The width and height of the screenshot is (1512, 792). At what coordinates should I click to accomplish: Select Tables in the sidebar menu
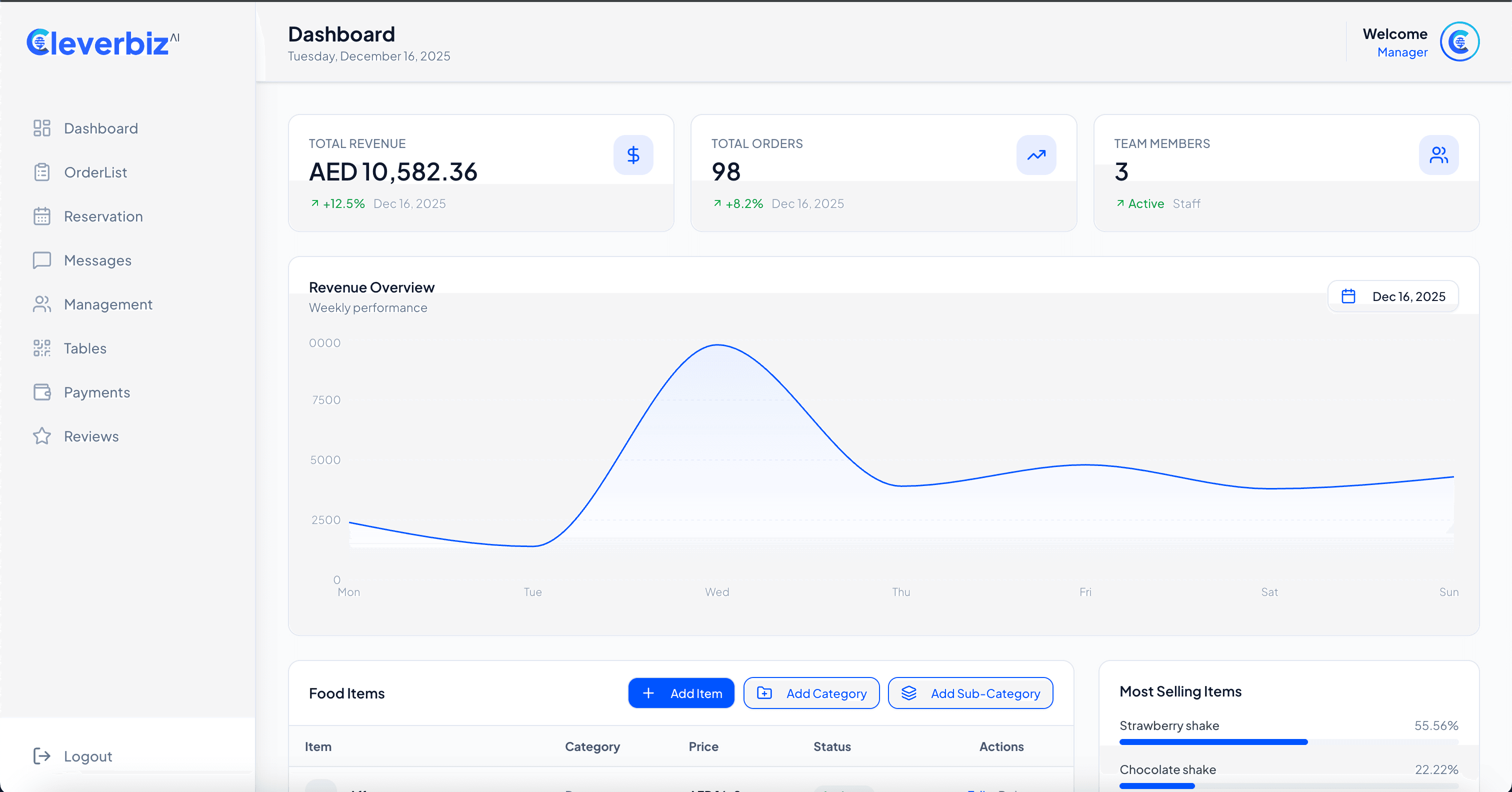84,348
